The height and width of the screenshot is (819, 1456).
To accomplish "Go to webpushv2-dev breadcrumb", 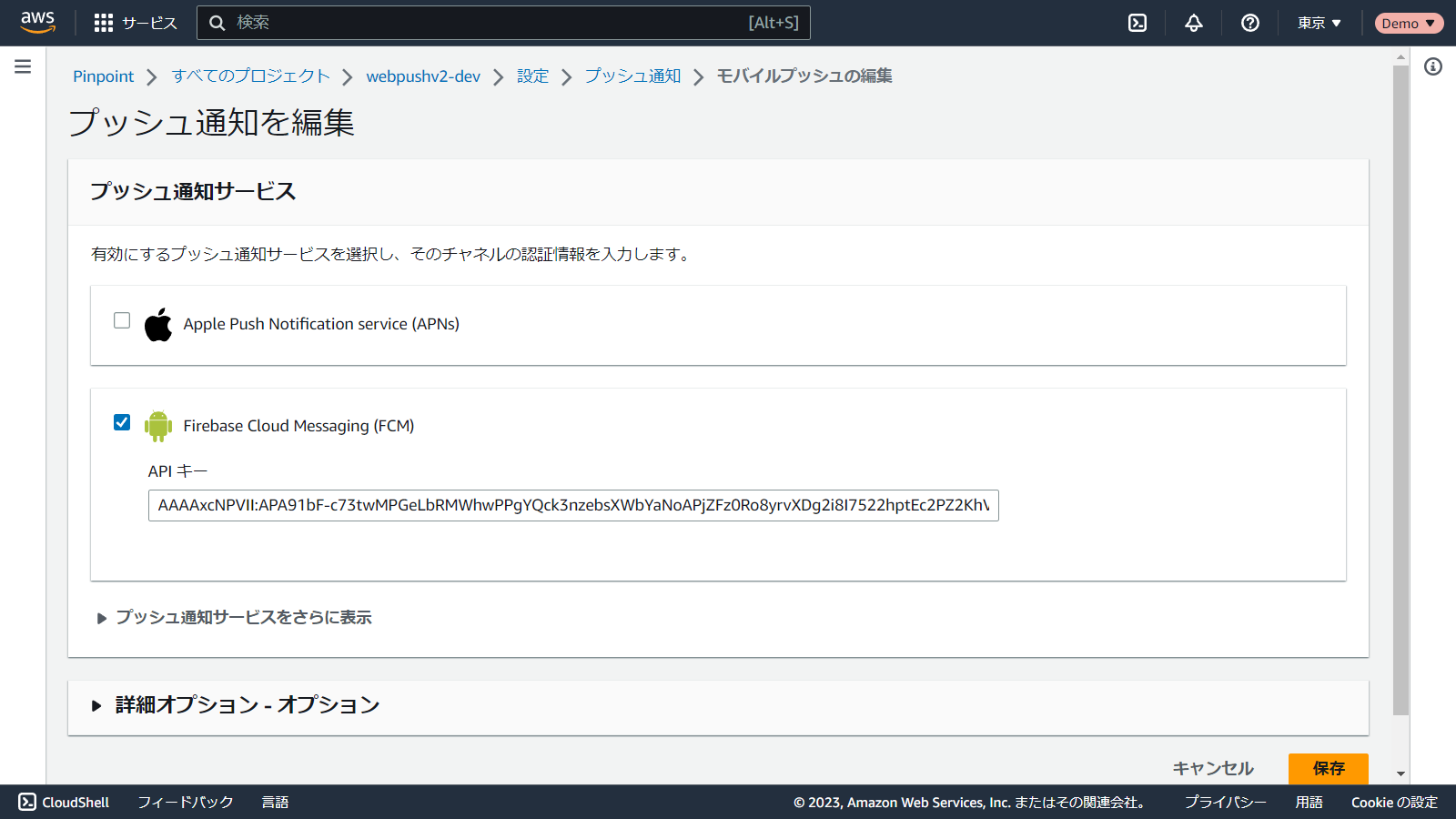I will (x=423, y=76).
